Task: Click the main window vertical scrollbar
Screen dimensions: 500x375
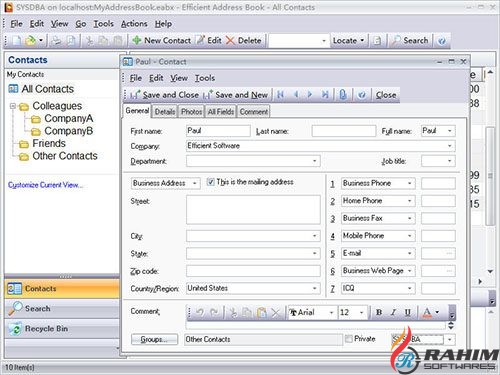Action: tap(490, 177)
